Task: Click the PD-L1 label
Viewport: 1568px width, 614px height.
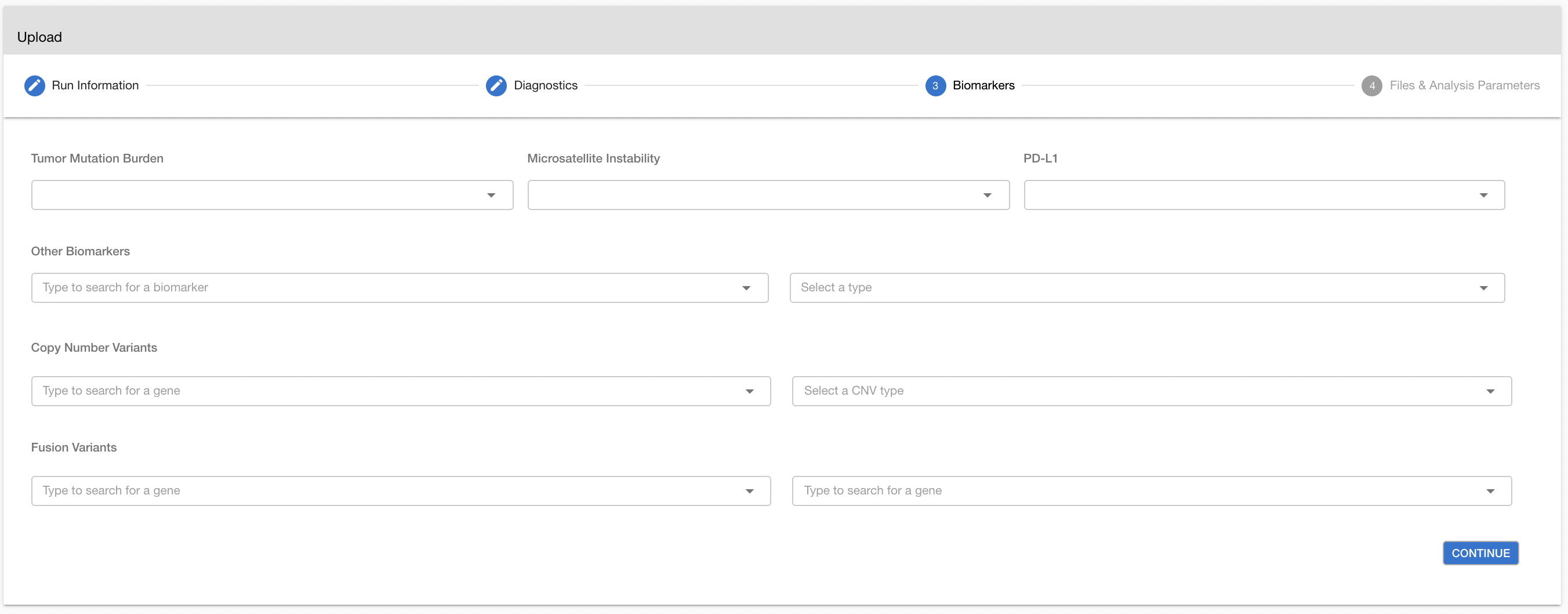Action: point(1040,158)
